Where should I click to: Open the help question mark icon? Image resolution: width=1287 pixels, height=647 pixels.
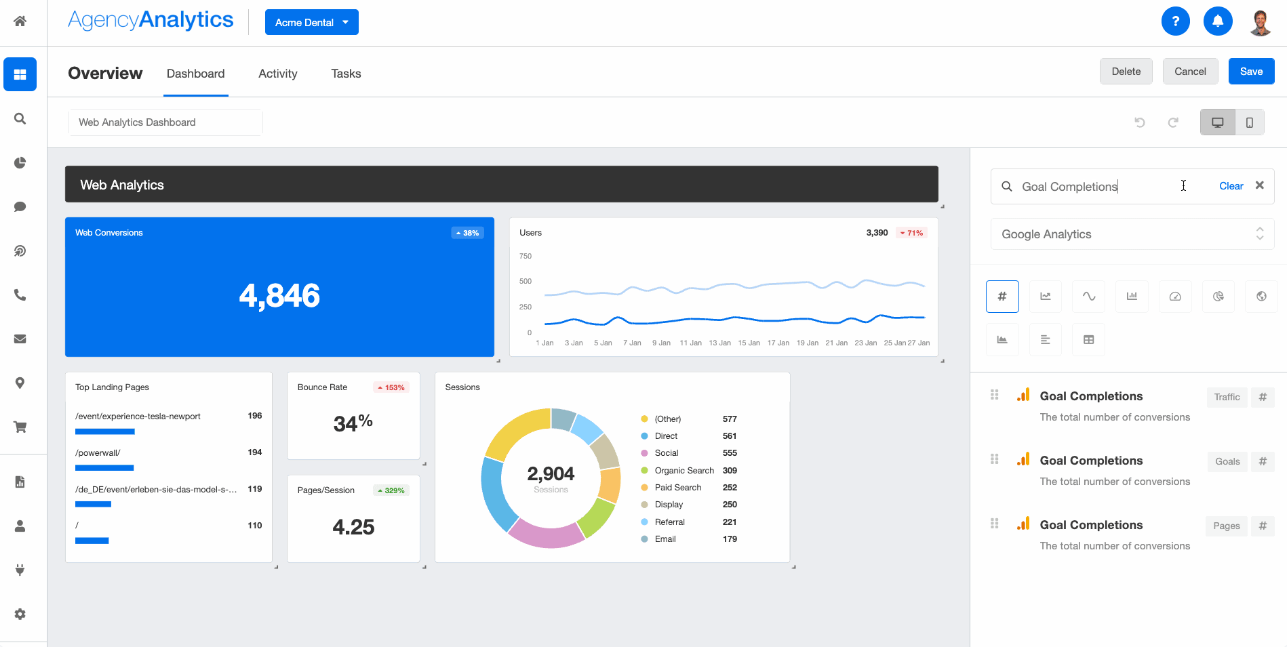coord(1175,21)
